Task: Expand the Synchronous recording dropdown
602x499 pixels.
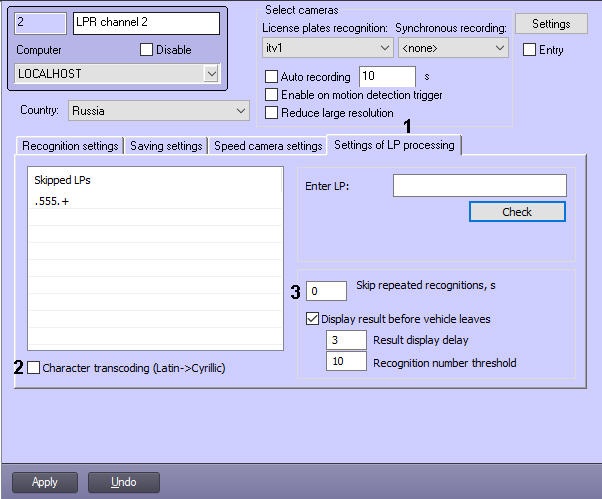Action: (500, 47)
